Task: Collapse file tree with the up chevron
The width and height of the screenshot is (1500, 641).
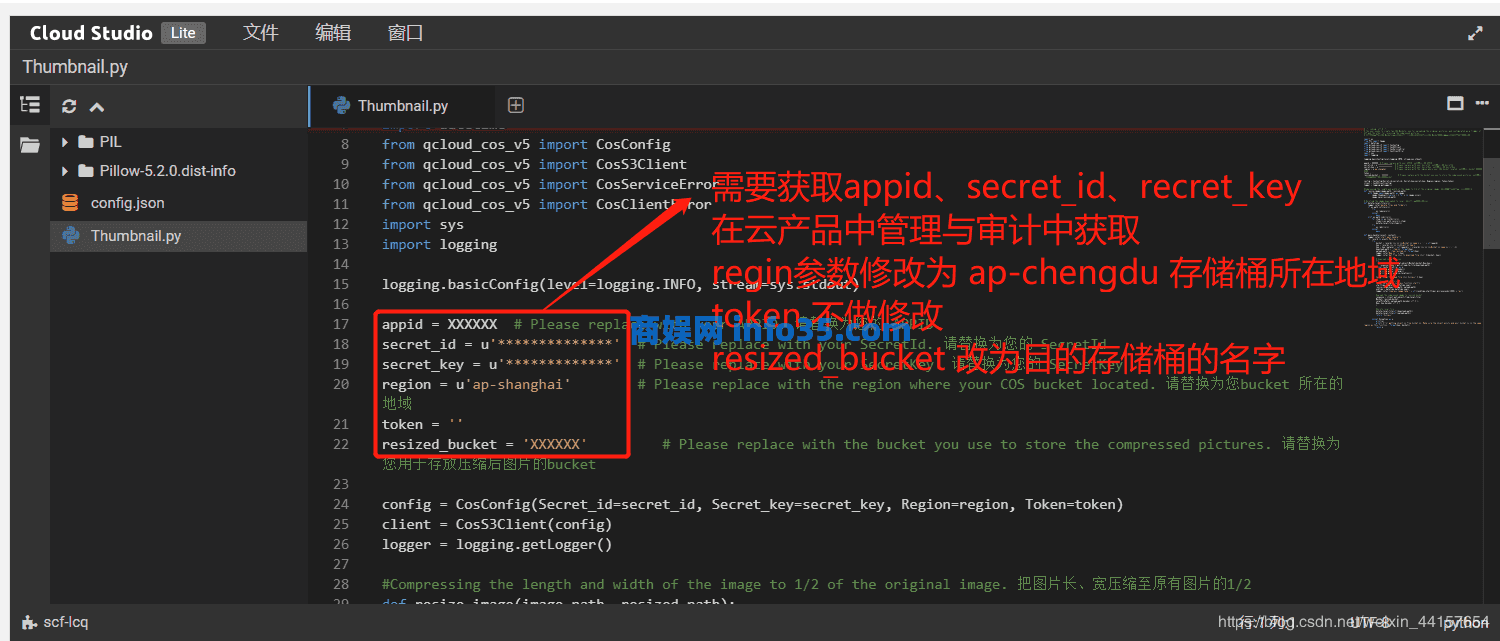Action: pos(97,106)
